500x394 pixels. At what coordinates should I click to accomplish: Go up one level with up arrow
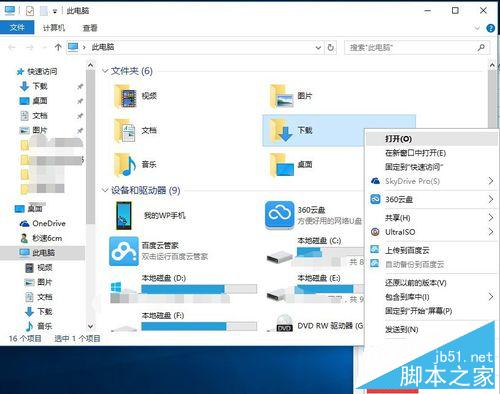(x=58, y=47)
